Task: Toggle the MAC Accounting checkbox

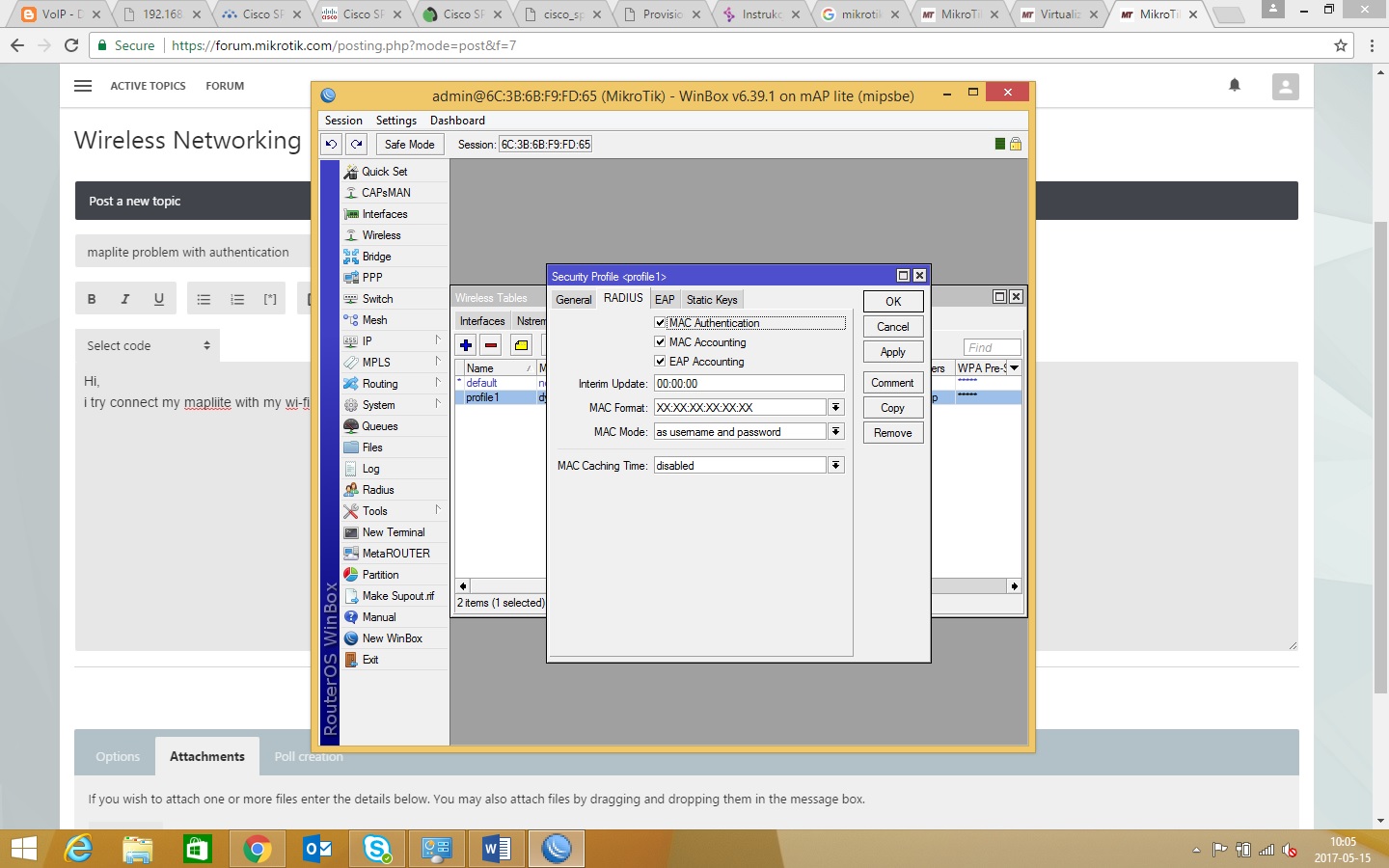Action: [x=661, y=342]
